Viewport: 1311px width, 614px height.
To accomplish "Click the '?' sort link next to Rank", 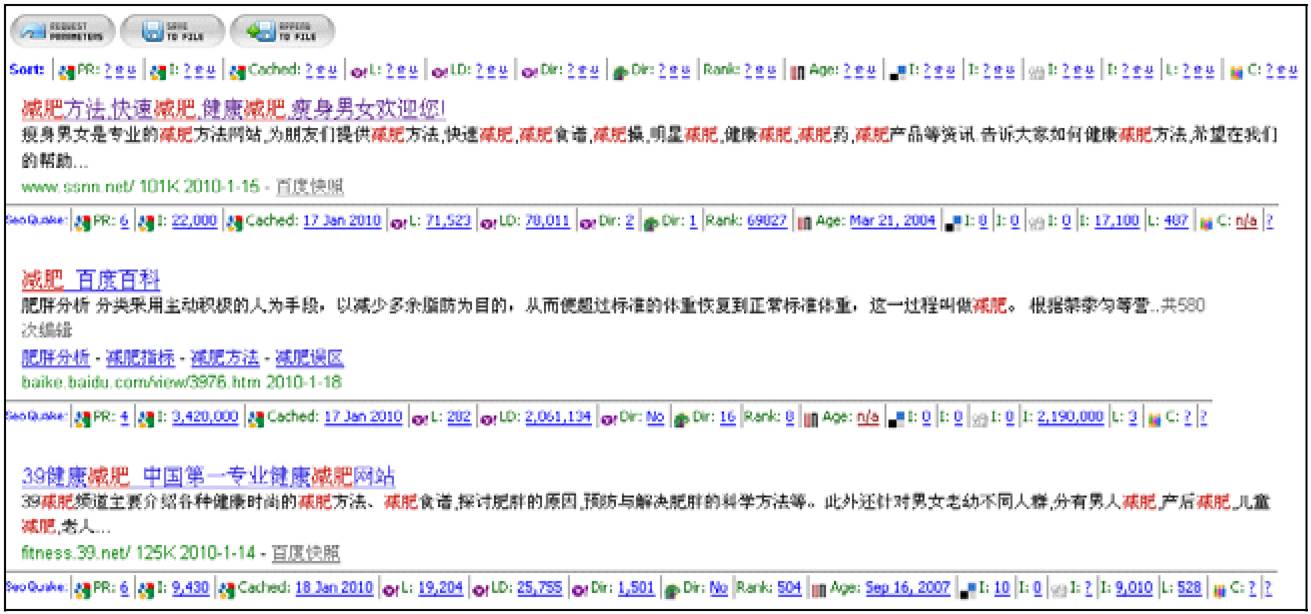I will pos(750,71).
